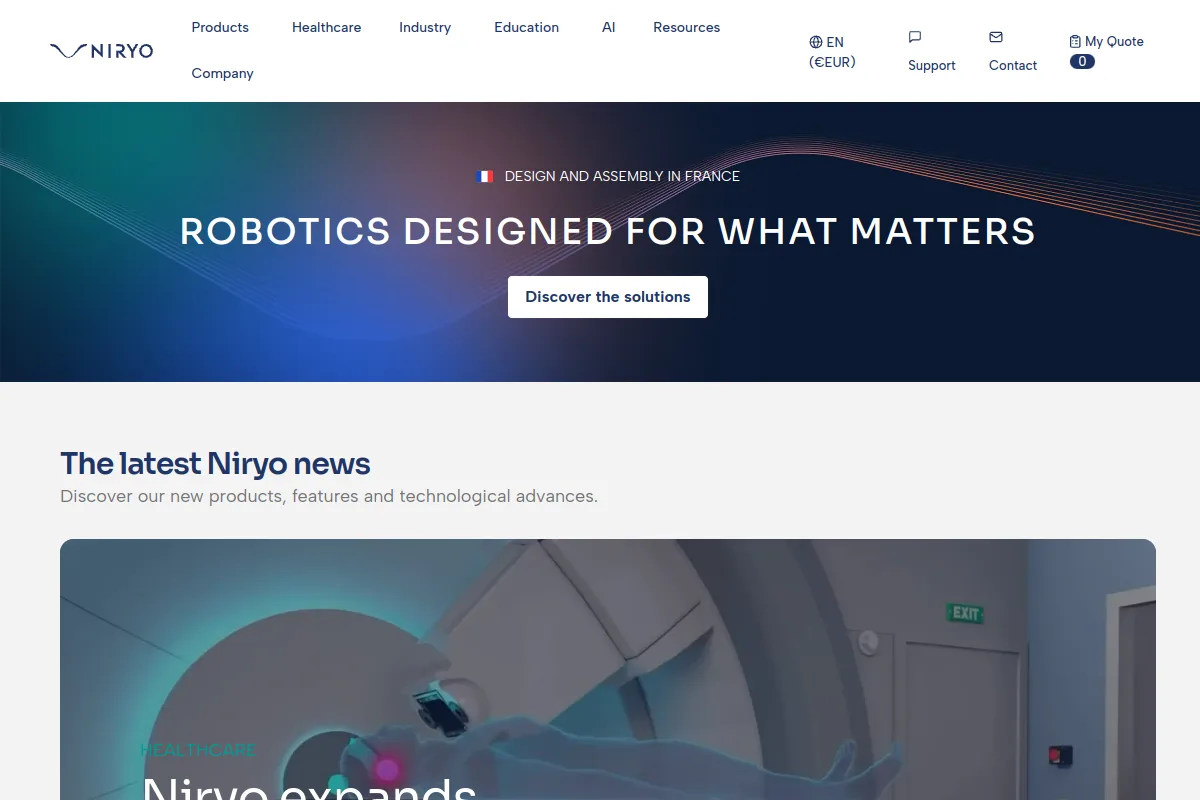Click the 'Niryo expands' news title
Image resolution: width=1200 pixels, height=800 pixels.
(309, 788)
